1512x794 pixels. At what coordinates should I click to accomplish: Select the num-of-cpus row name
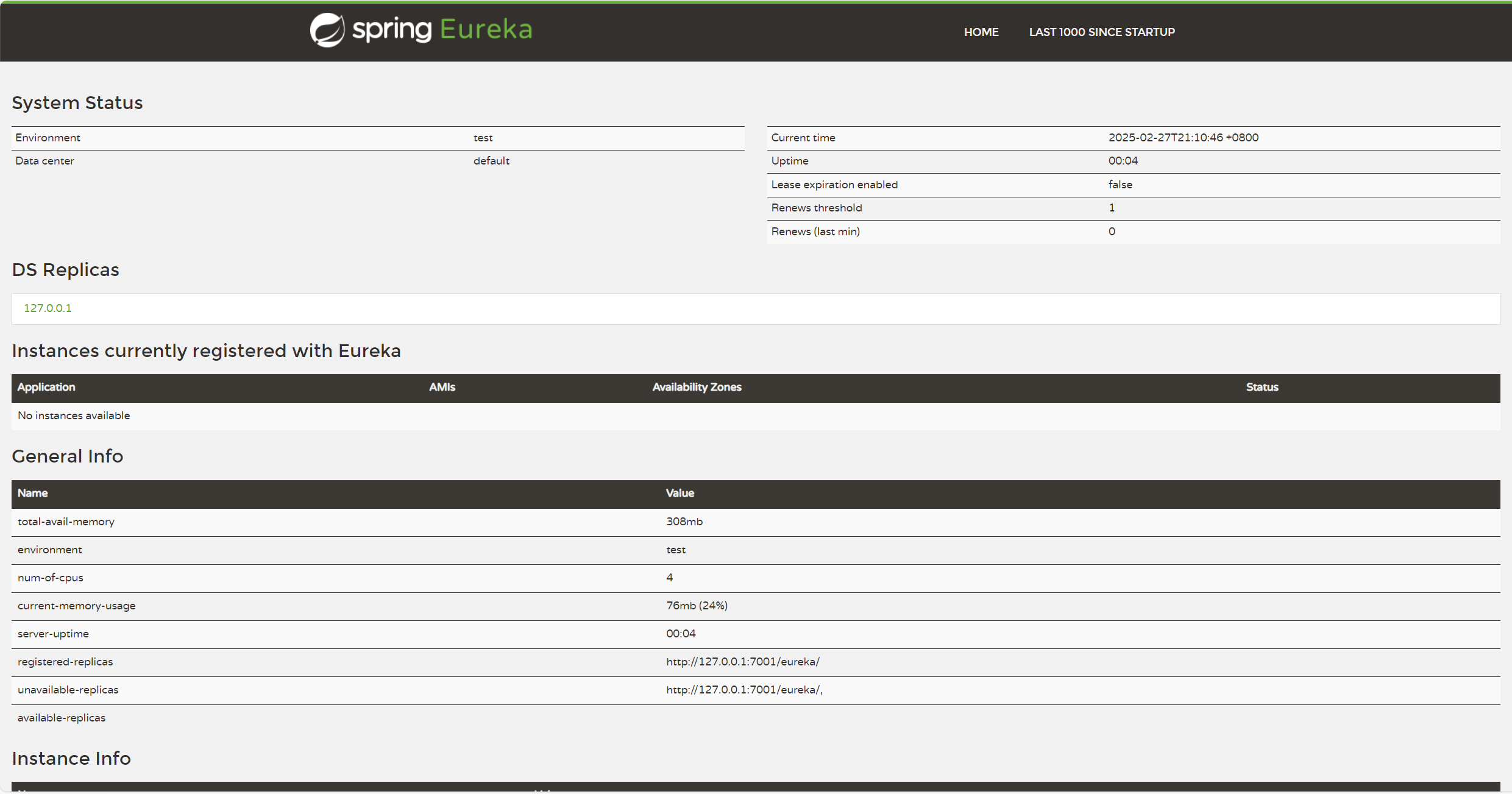pyautogui.click(x=51, y=578)
